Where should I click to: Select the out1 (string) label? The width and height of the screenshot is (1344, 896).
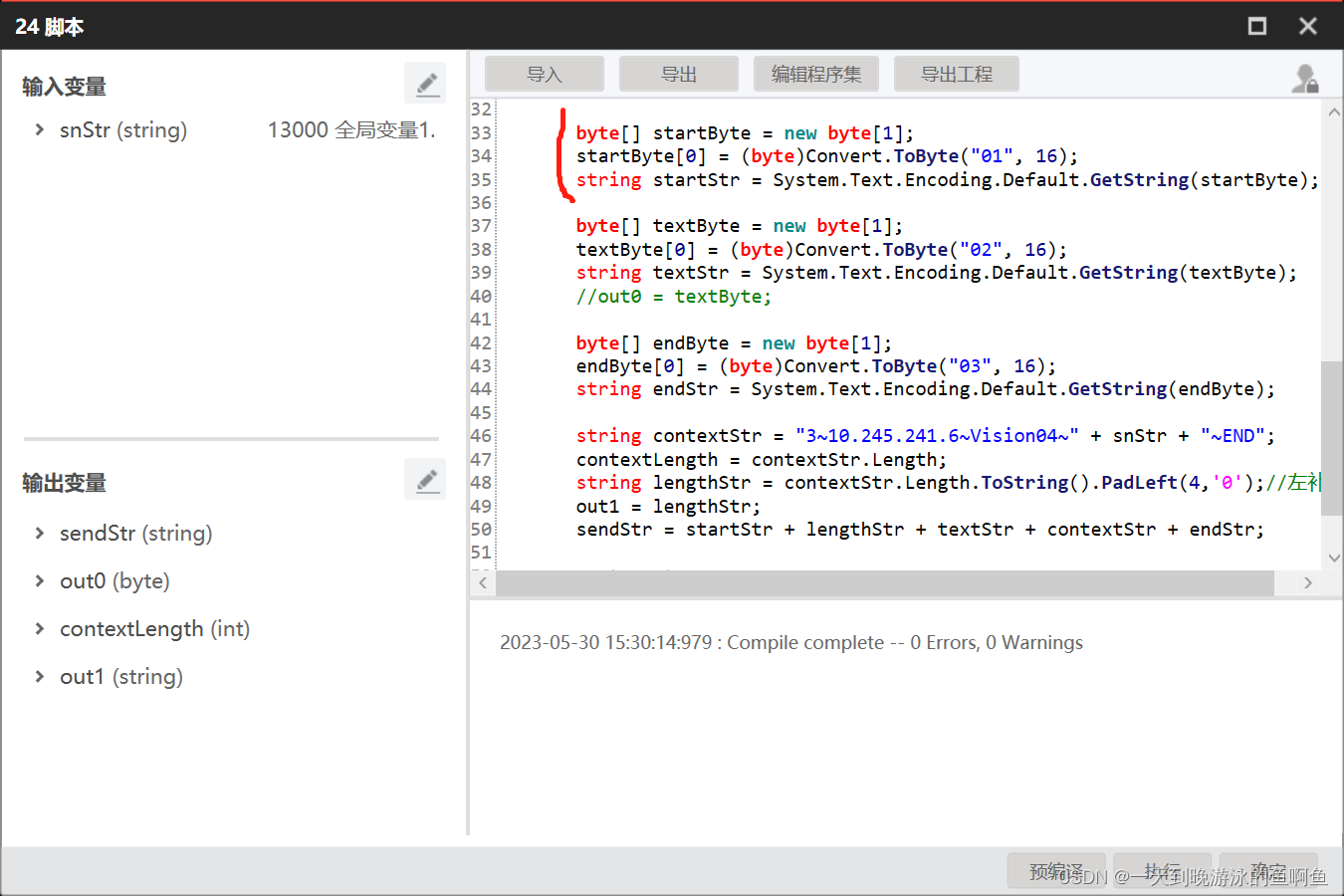click(x=121, y=676)
